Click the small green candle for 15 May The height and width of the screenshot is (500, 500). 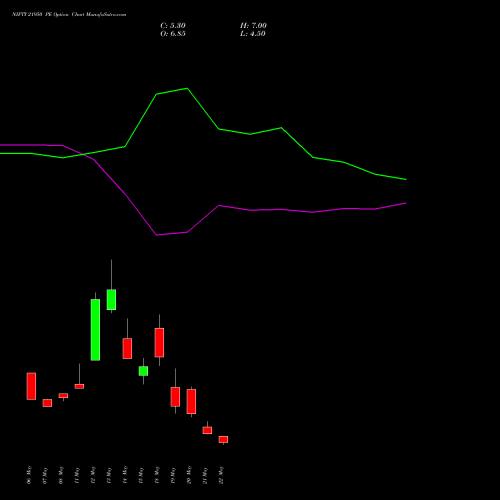pyautogui.click(x=143, y=371)
